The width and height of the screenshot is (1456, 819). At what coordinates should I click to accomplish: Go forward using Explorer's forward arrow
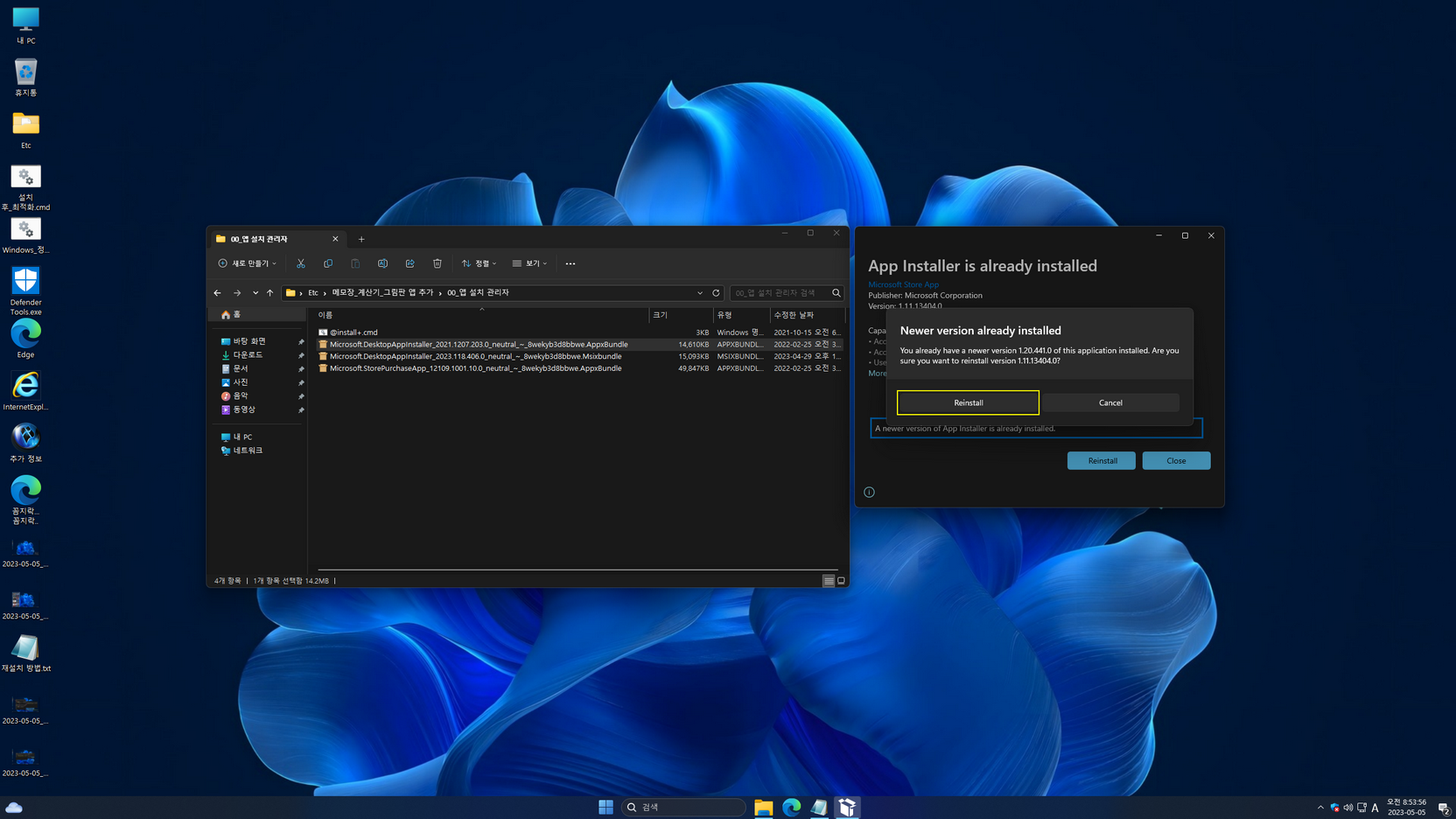237,293
